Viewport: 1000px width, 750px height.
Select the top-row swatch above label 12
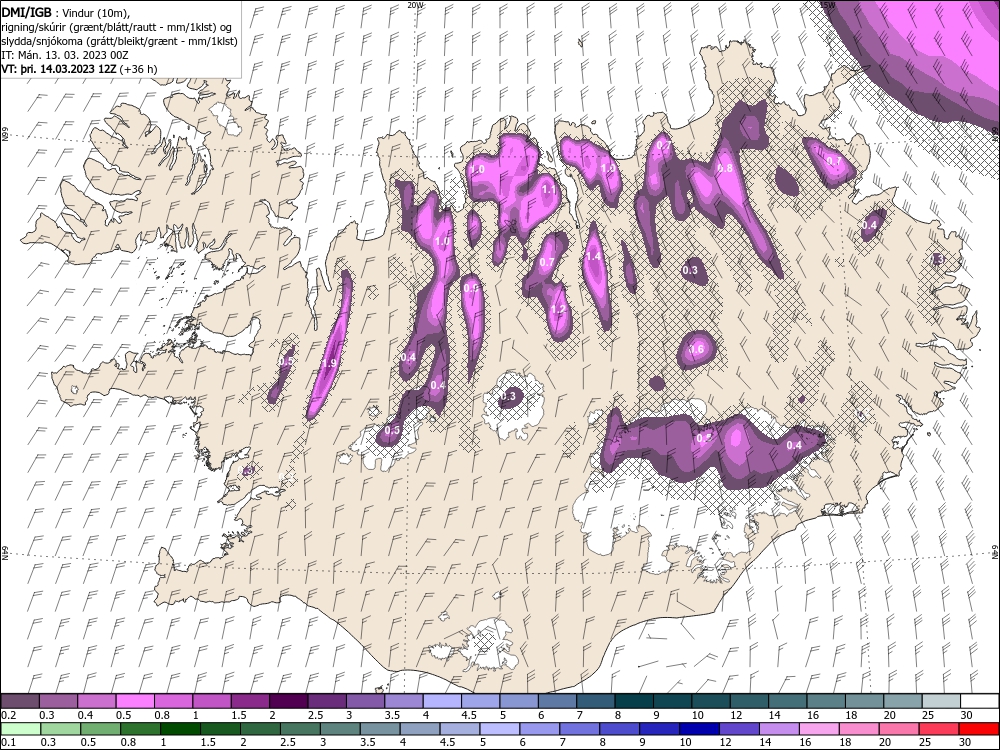749,701
